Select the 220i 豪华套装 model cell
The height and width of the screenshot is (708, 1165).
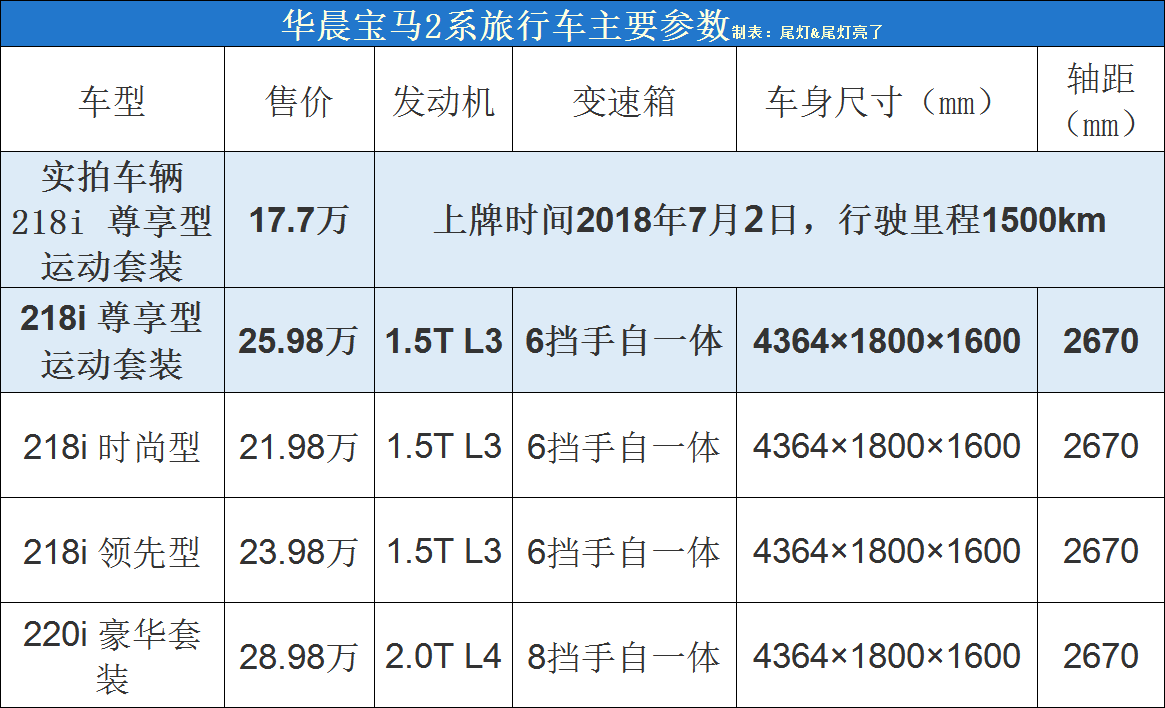tap(112, 656)
